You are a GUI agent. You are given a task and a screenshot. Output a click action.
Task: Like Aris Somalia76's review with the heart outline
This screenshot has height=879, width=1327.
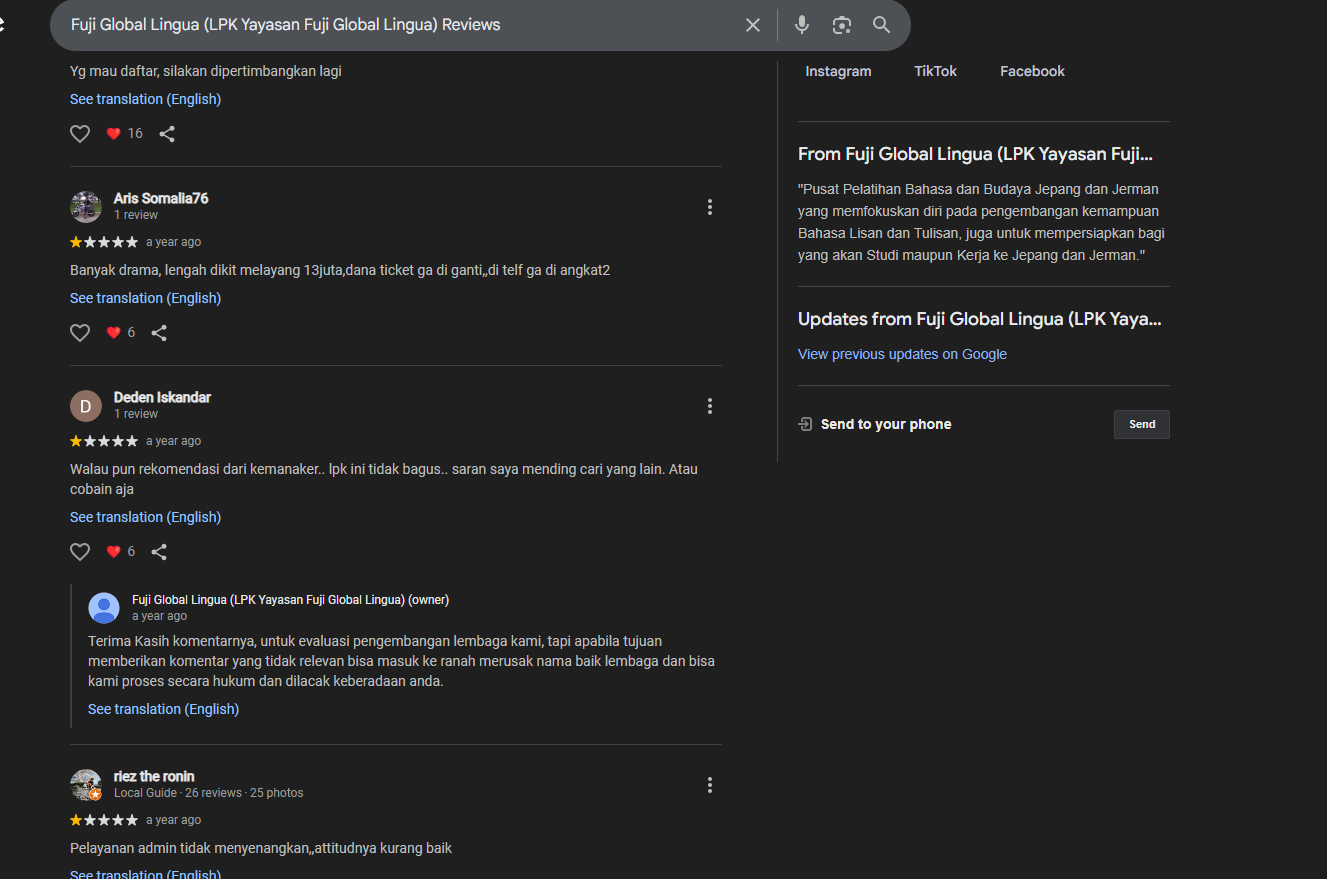pyautogui.click(x=80, y=333)
